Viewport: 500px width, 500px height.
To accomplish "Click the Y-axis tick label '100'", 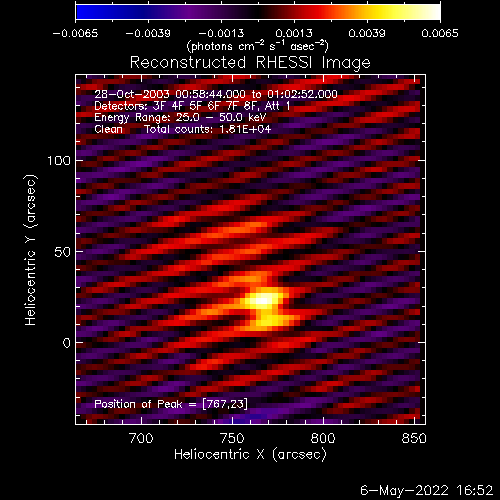I will (x=59, y=161).
